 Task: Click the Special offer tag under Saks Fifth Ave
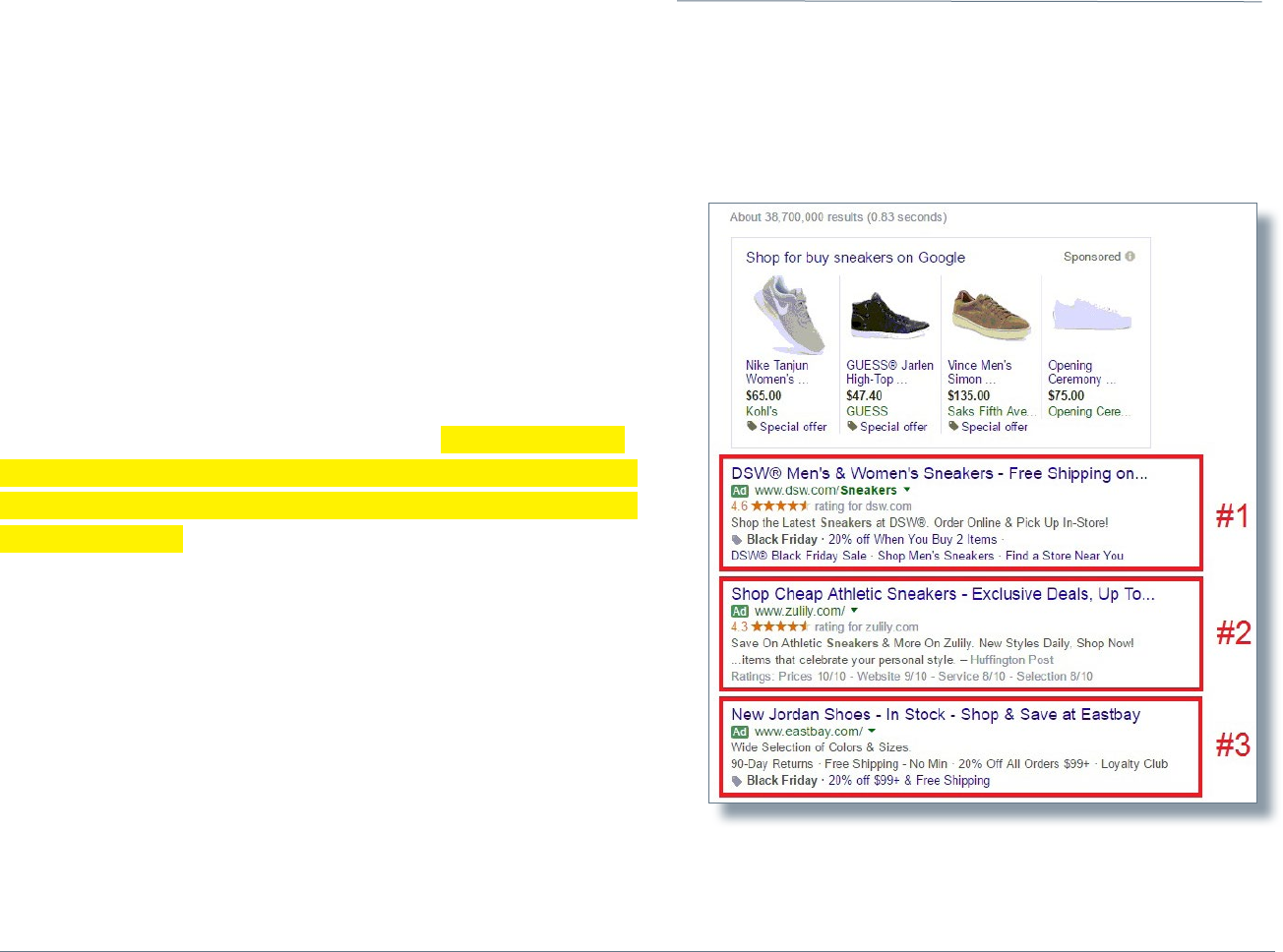989,427
